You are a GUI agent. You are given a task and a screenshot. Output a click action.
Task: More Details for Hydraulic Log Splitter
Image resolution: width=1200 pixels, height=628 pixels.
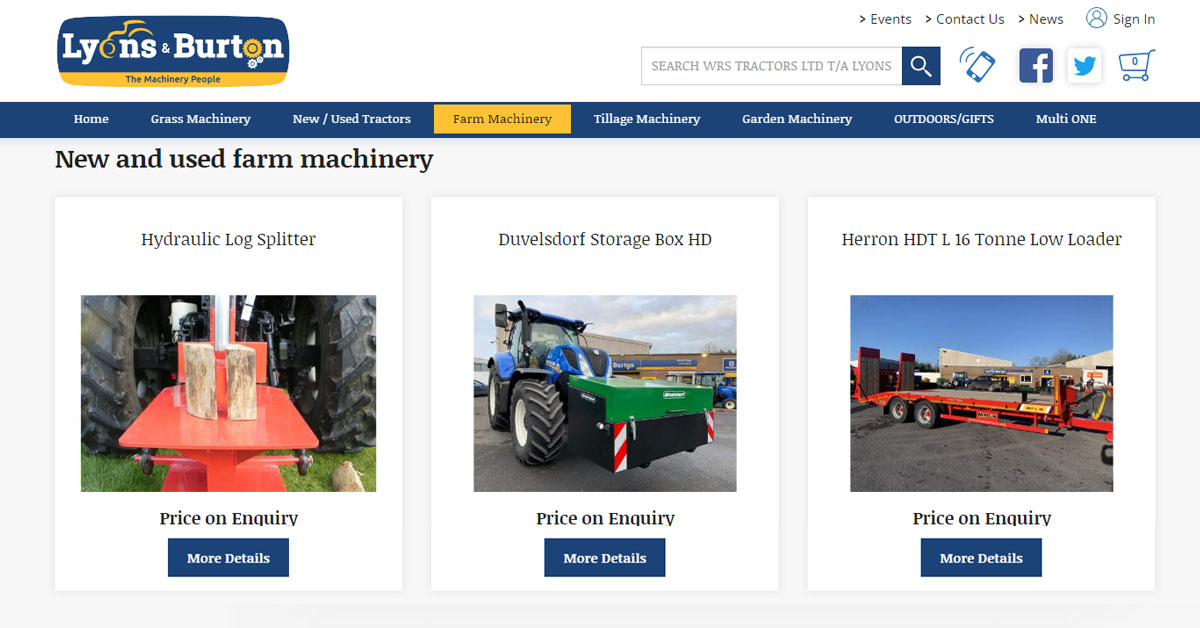[228, 558]
